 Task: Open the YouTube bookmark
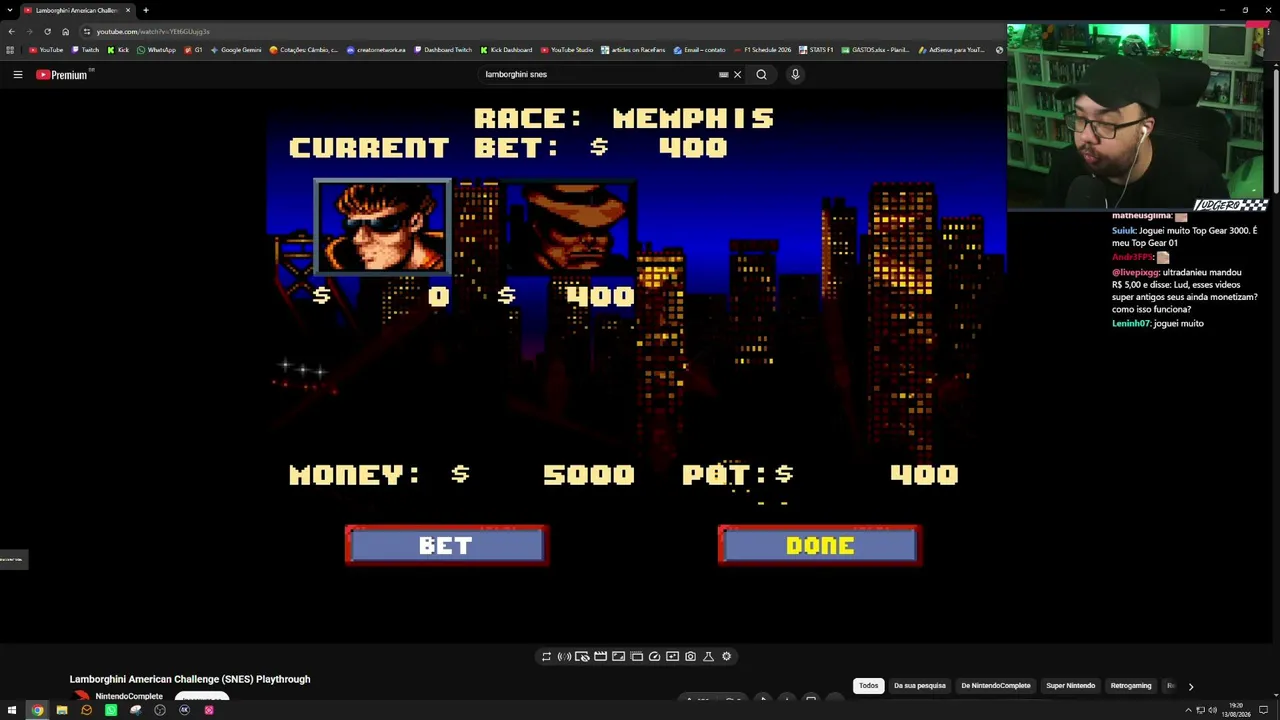click(x=46, y=49)
